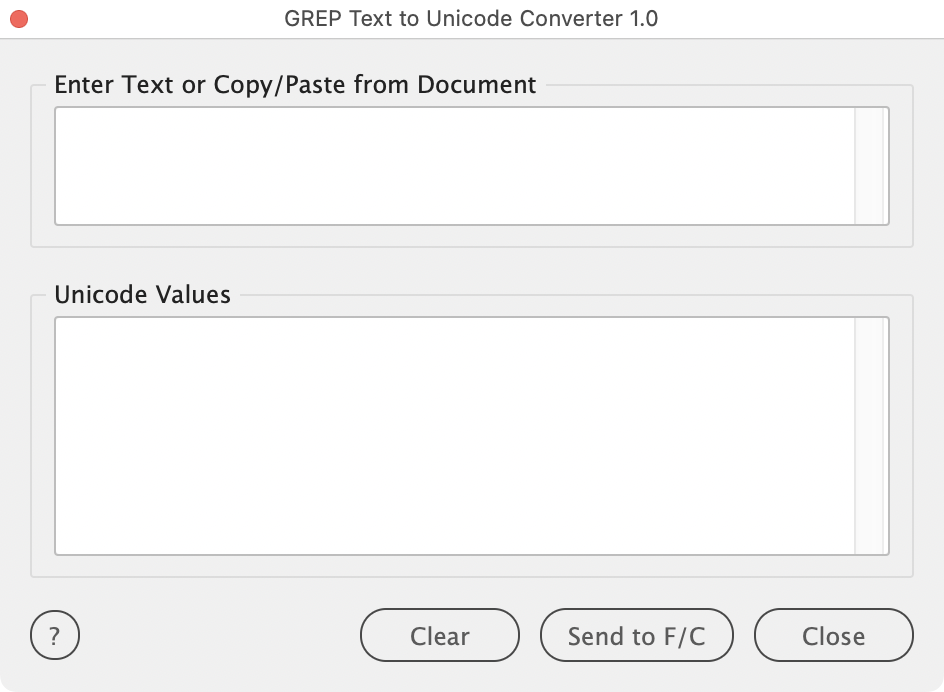944x692 pixels.
Task: Focus the Enter Text input box
Action: pyautogui.click(x=455, y=166)
